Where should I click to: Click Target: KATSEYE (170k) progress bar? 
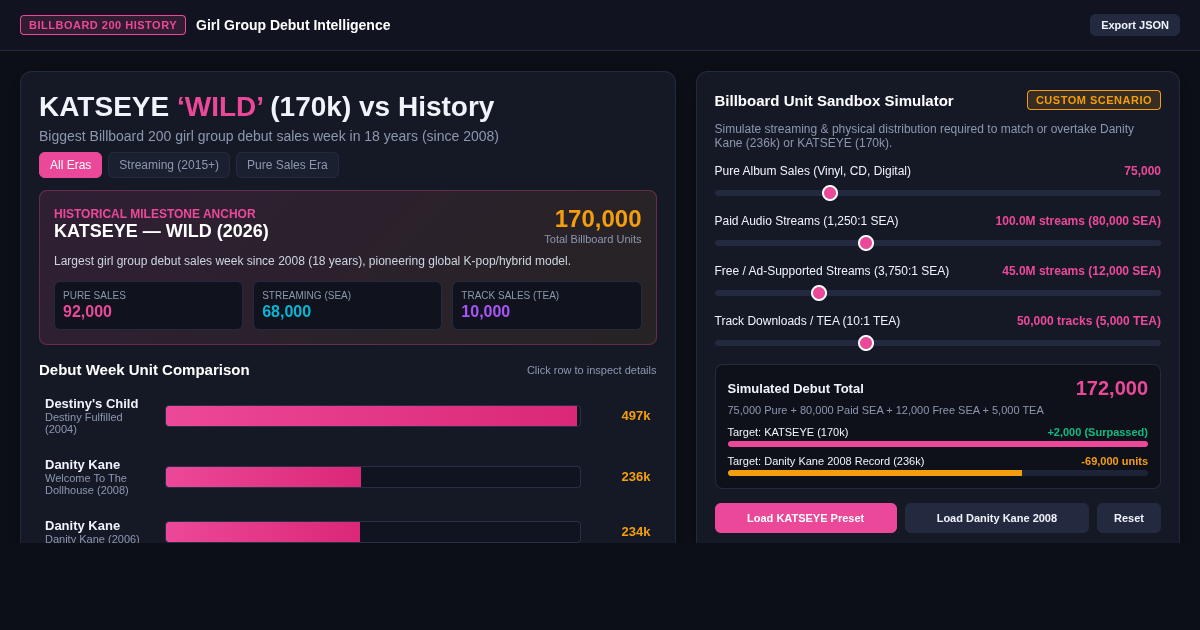click(x=937, y=444)
